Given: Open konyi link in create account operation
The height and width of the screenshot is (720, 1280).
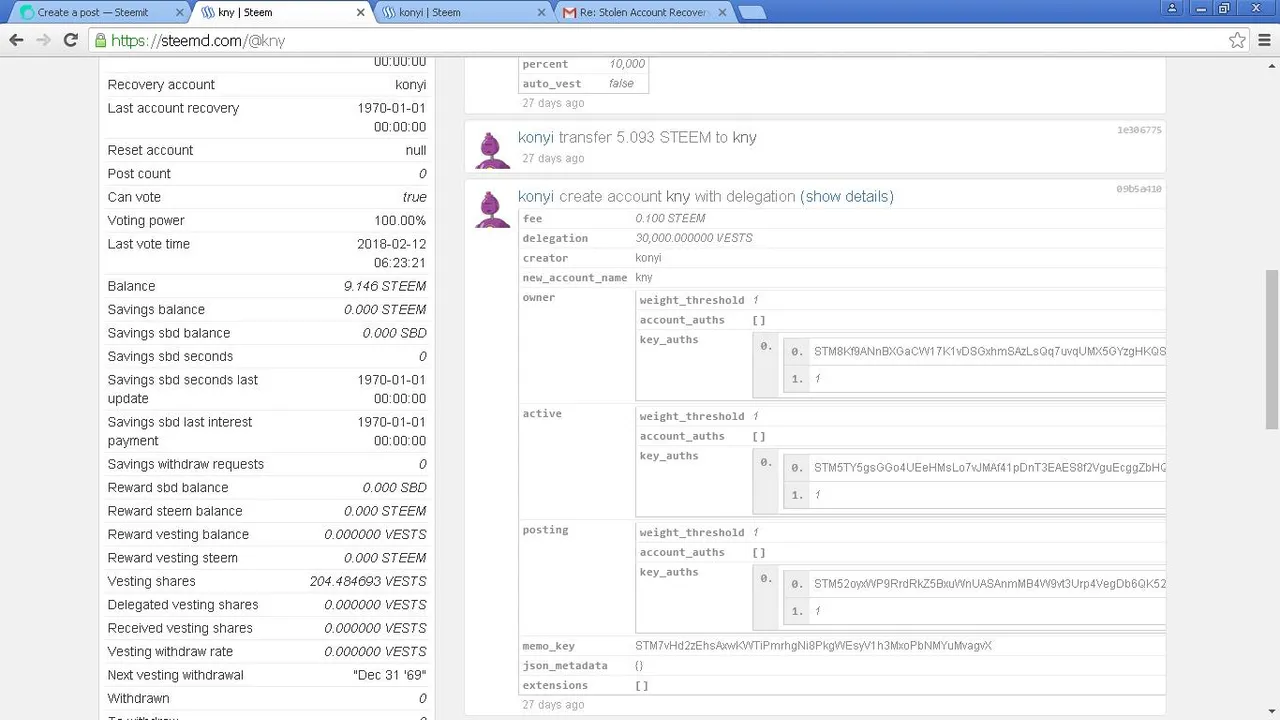Looking at the screenshot, I should (535, 196).
